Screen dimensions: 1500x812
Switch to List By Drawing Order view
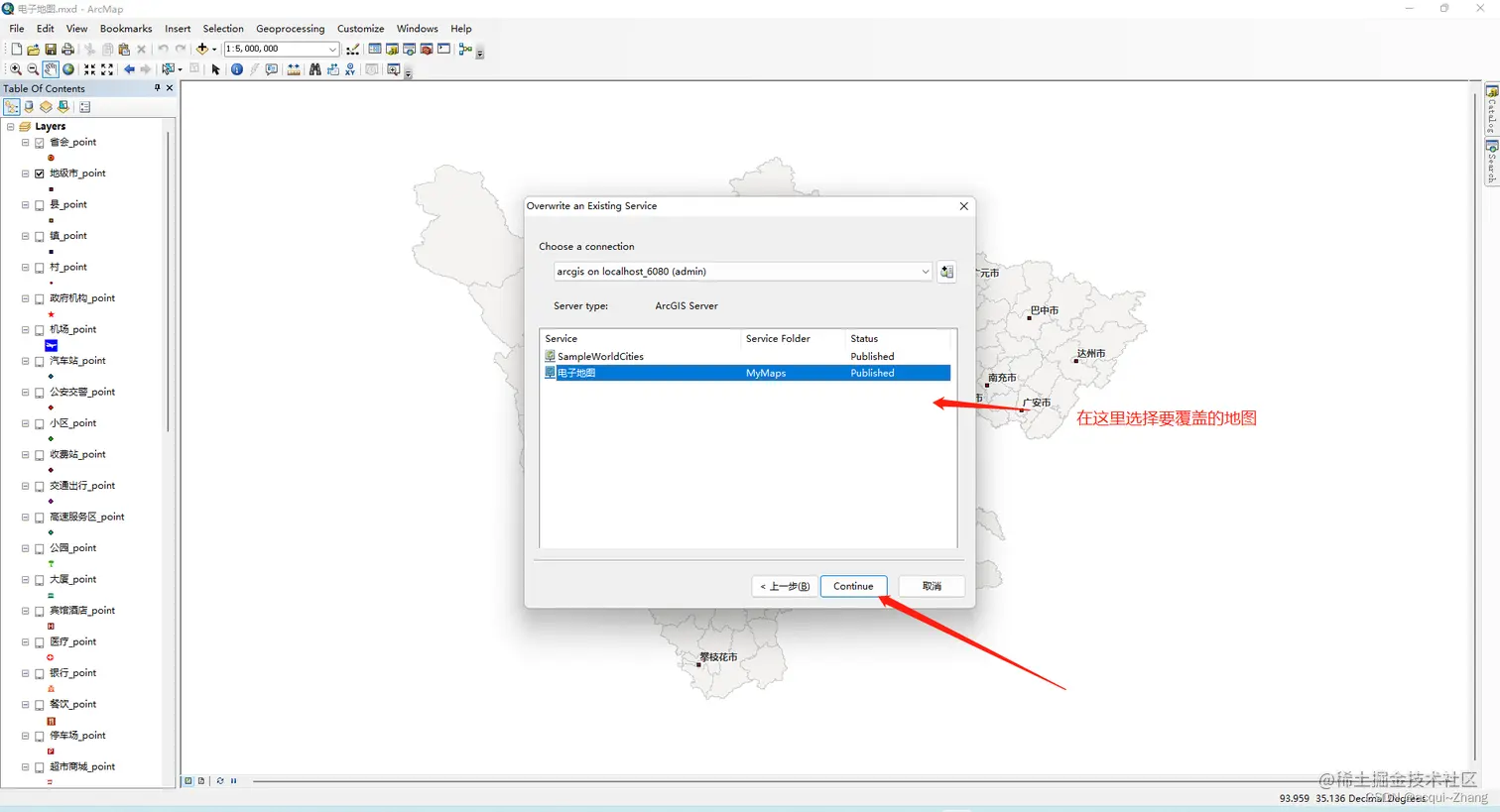tap(11, 106)
